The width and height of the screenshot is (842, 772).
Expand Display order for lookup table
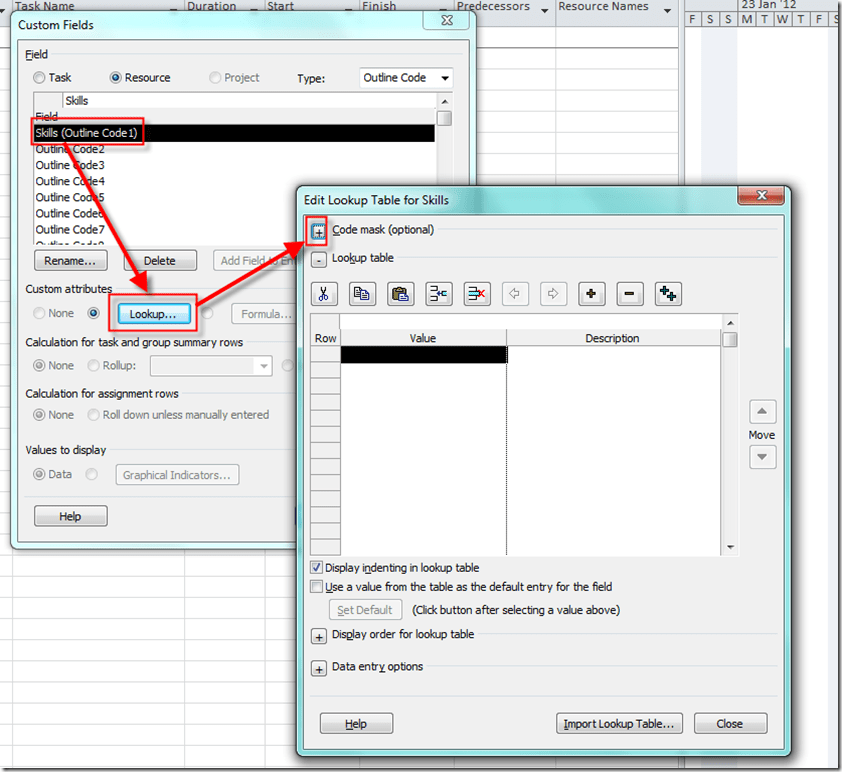319,636
